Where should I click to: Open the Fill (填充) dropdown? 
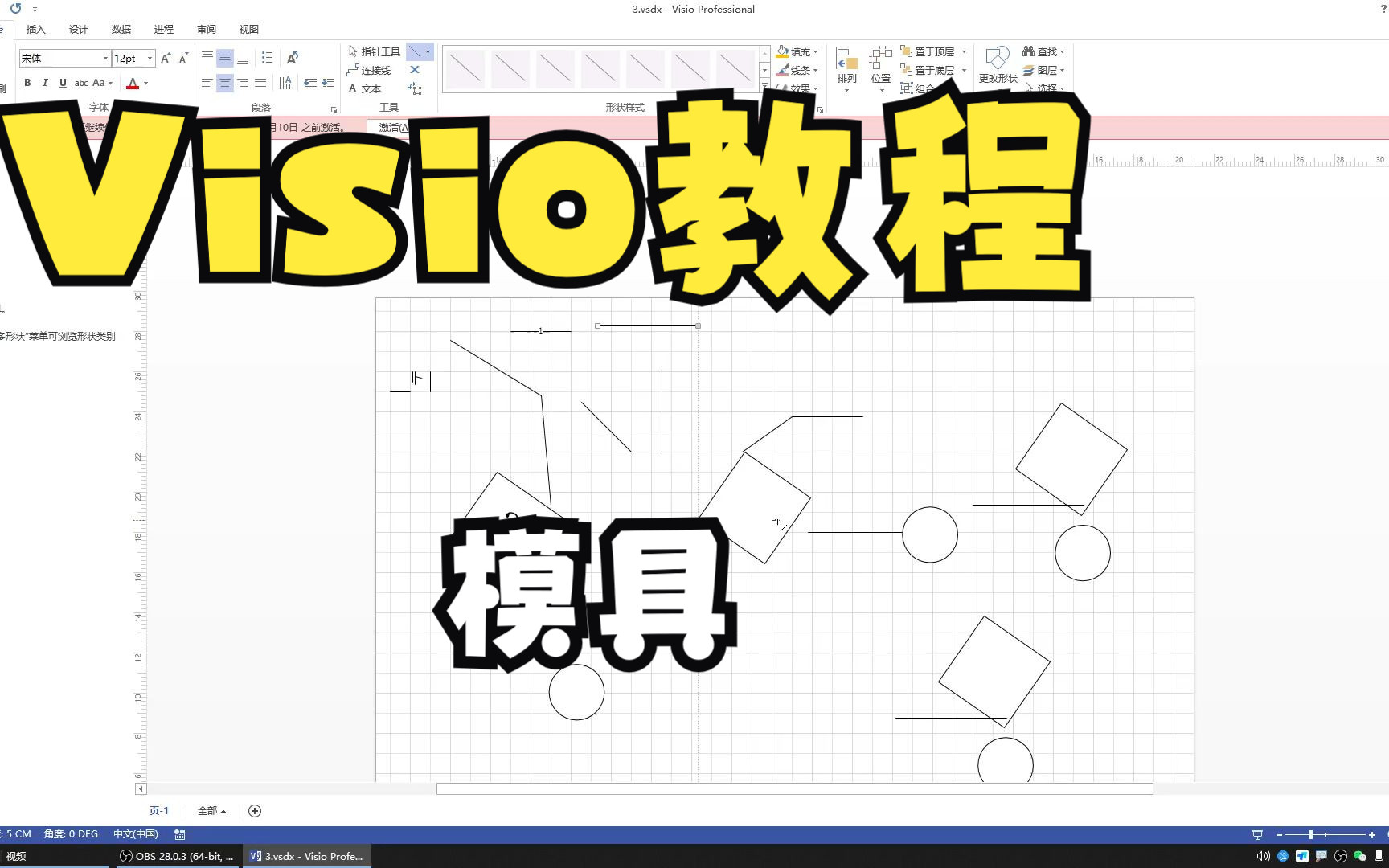click(x=797, y=51)
